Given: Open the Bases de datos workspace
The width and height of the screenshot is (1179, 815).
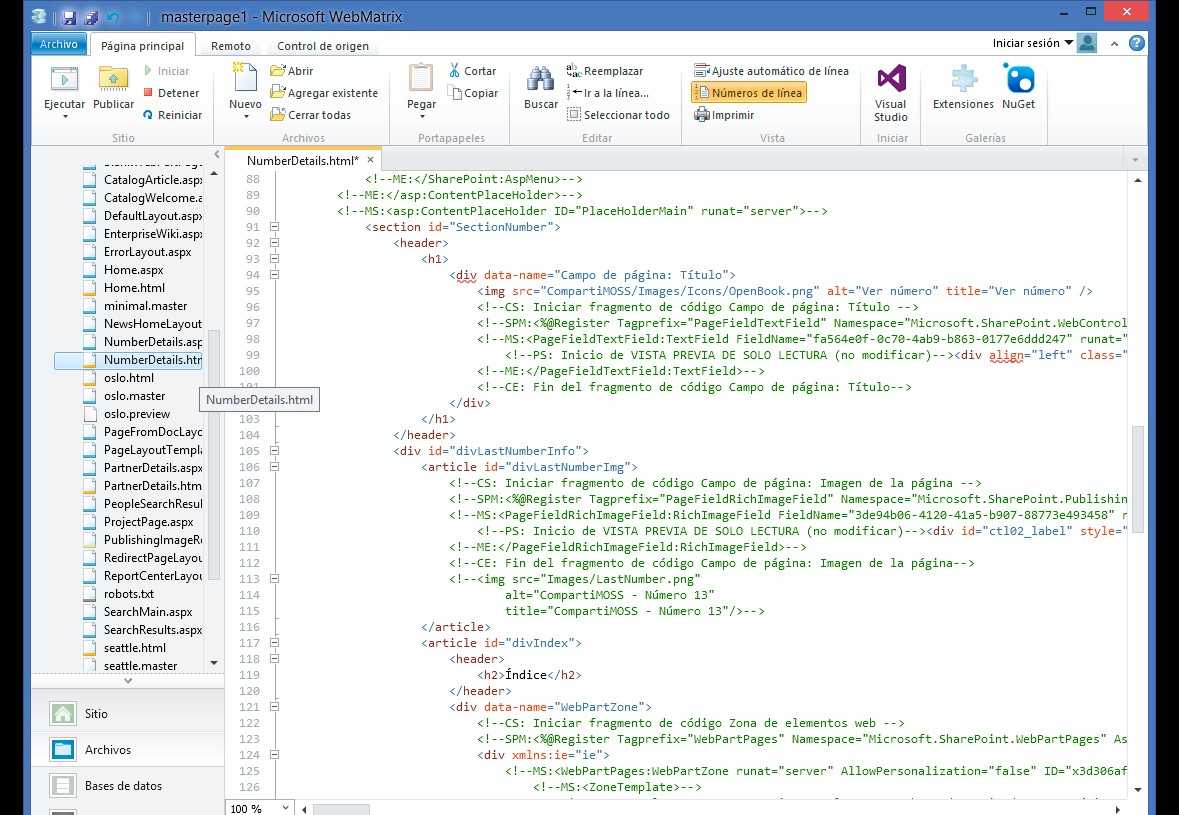Looking at the screenshot, I should coord(128,786).
